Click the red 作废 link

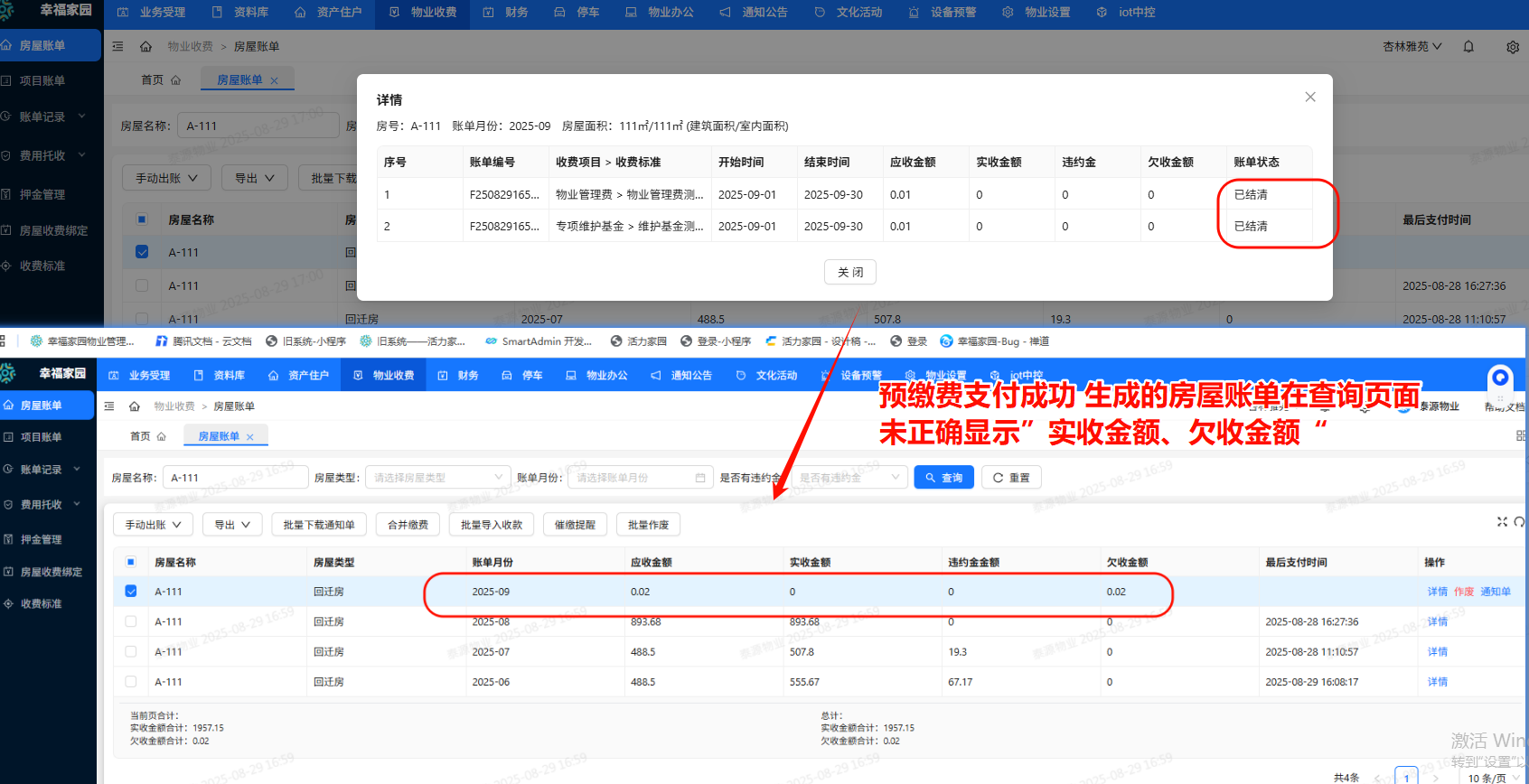pyautogui.click(x=1463, y=592)
